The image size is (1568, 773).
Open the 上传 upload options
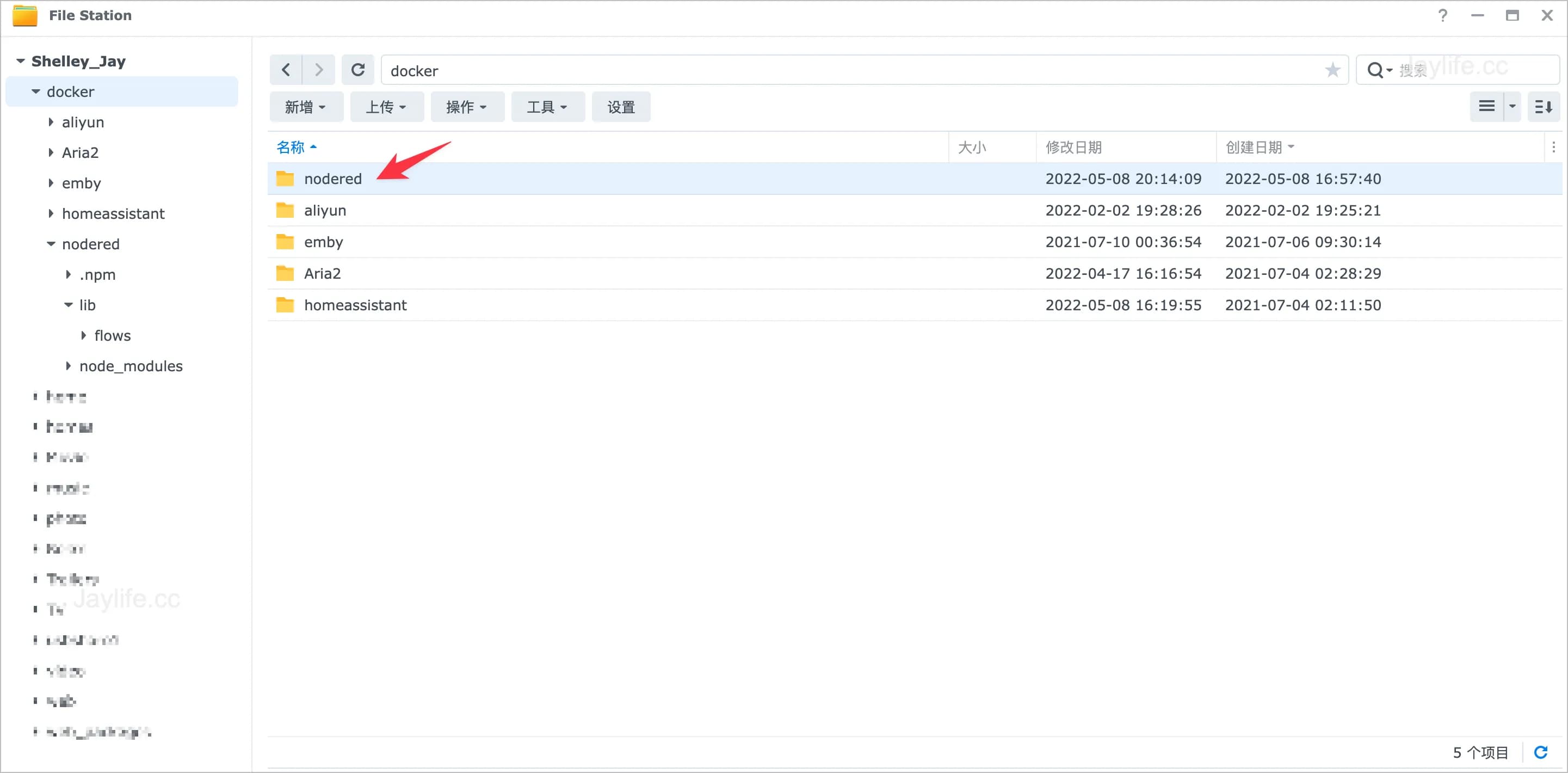[x=386, y=106]
